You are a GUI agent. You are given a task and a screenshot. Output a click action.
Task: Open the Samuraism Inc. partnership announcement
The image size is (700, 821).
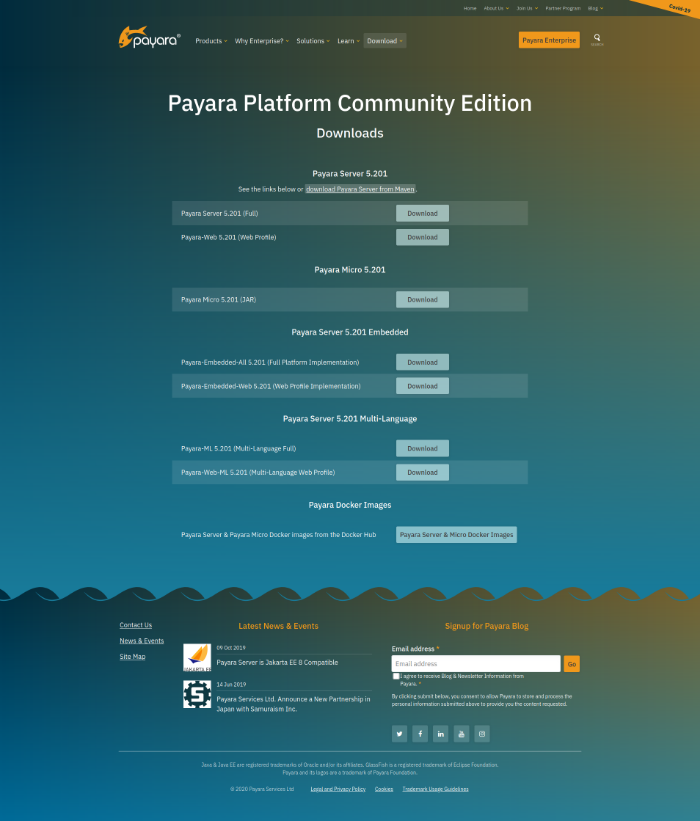[x=293, y=704]
